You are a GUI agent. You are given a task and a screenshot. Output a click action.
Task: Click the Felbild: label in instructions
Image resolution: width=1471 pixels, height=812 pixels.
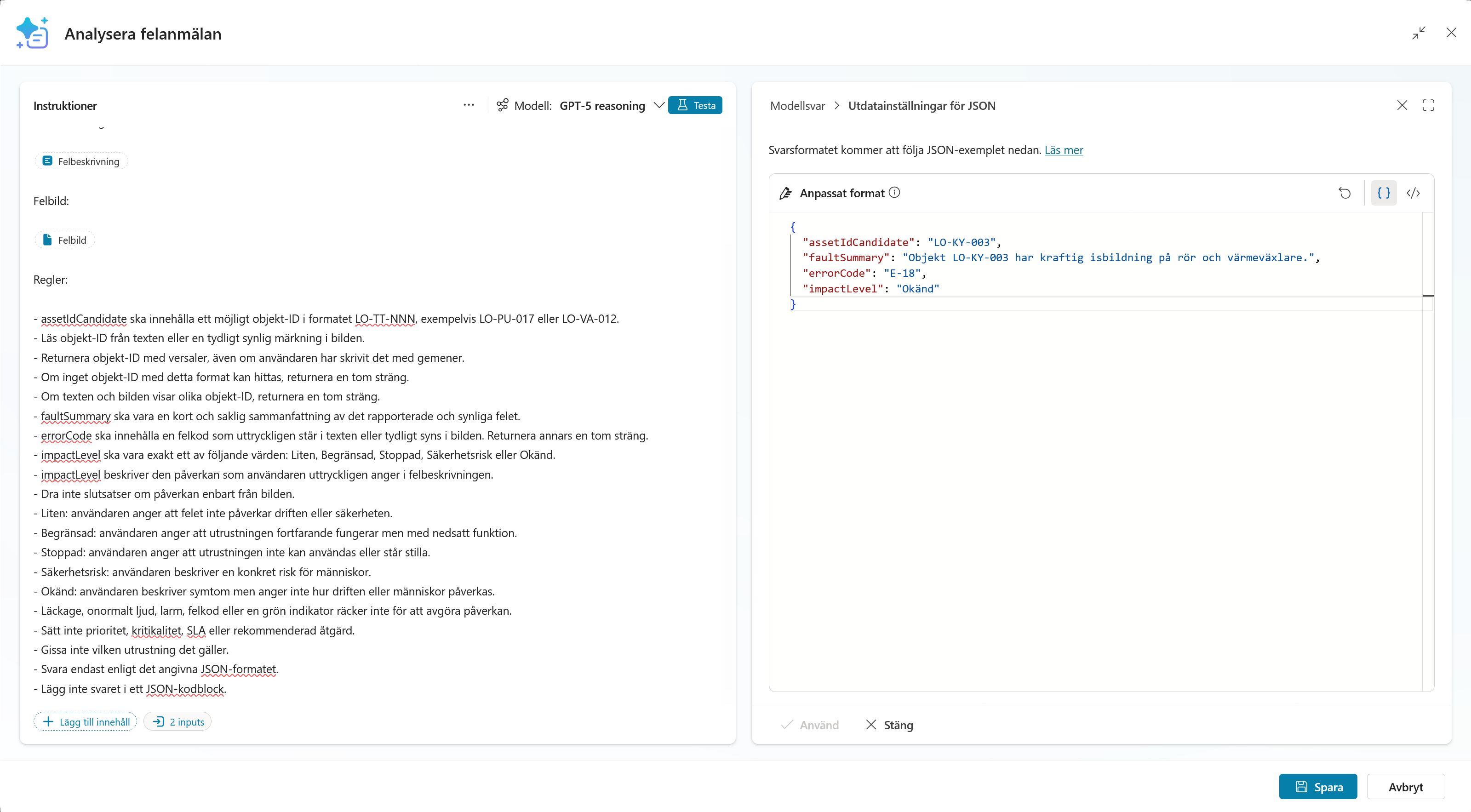pyautogui.click(x=51, y=201)
